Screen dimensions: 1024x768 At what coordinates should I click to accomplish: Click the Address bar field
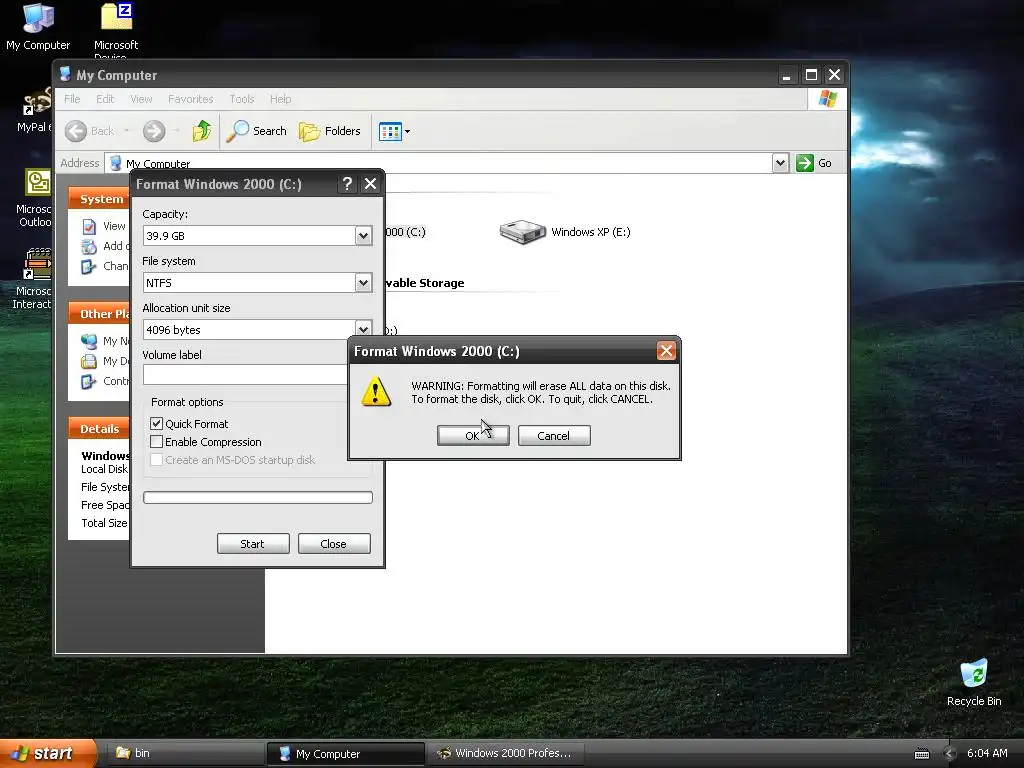pos(438,163)
